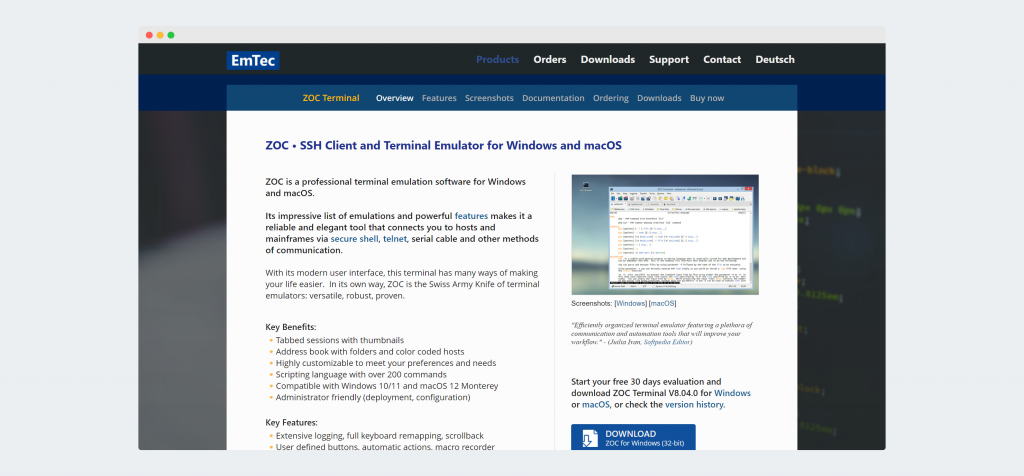The width and height of the screenshot is (1024, 476).
Task: Click 'Tabbed sessions with thumbnails' bullet
Action: [x=340, y=340]
